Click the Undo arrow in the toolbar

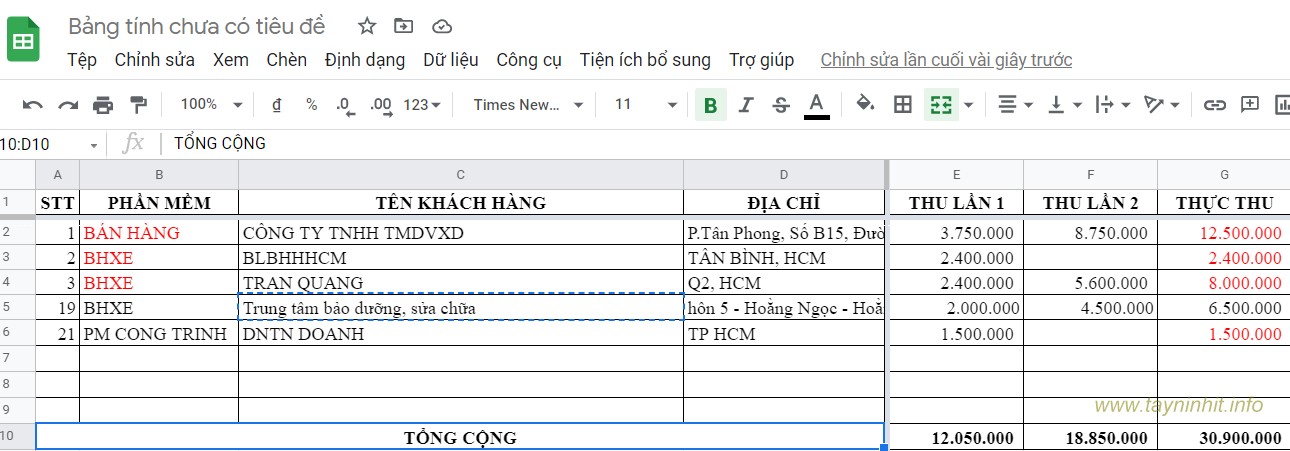point(33,105)
